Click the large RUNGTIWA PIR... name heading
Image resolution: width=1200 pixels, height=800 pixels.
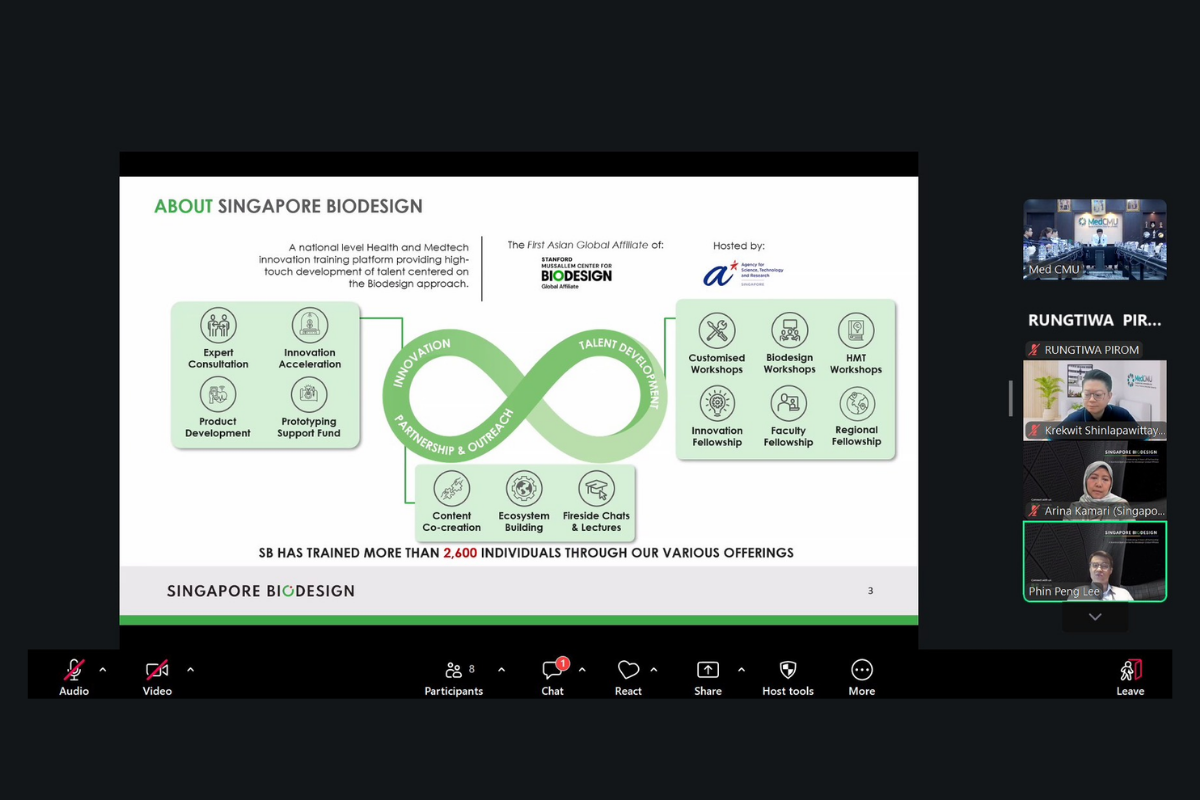[1095, 320]
